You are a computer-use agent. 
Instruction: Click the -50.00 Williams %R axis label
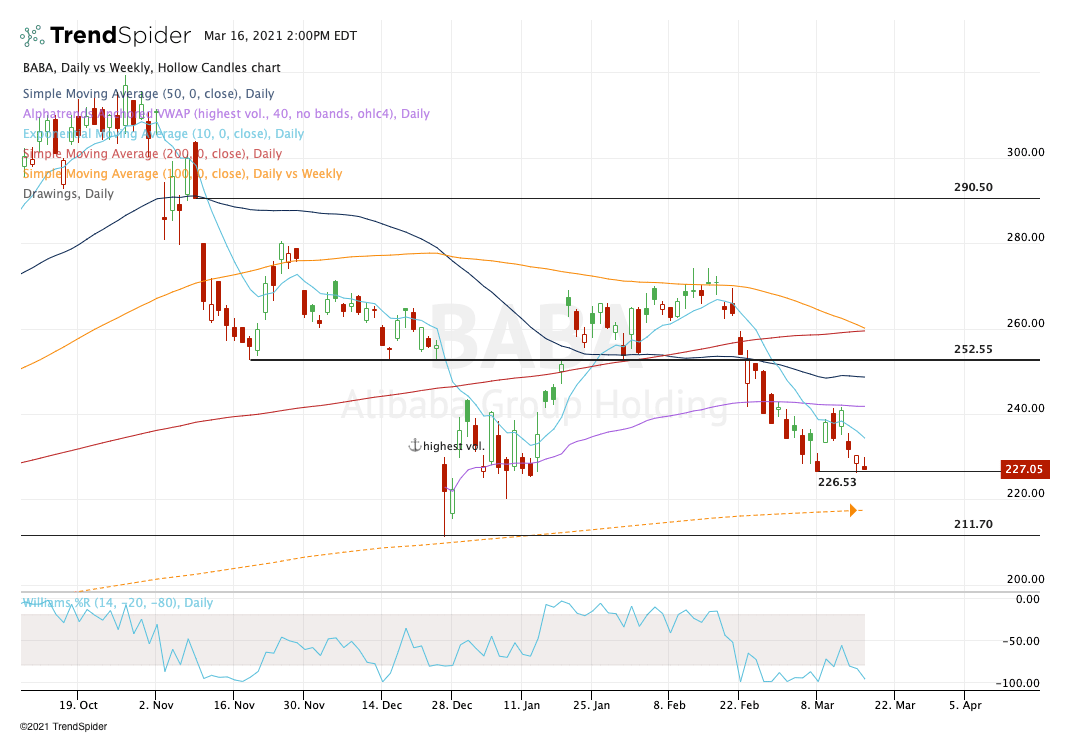pos(1022,642)
